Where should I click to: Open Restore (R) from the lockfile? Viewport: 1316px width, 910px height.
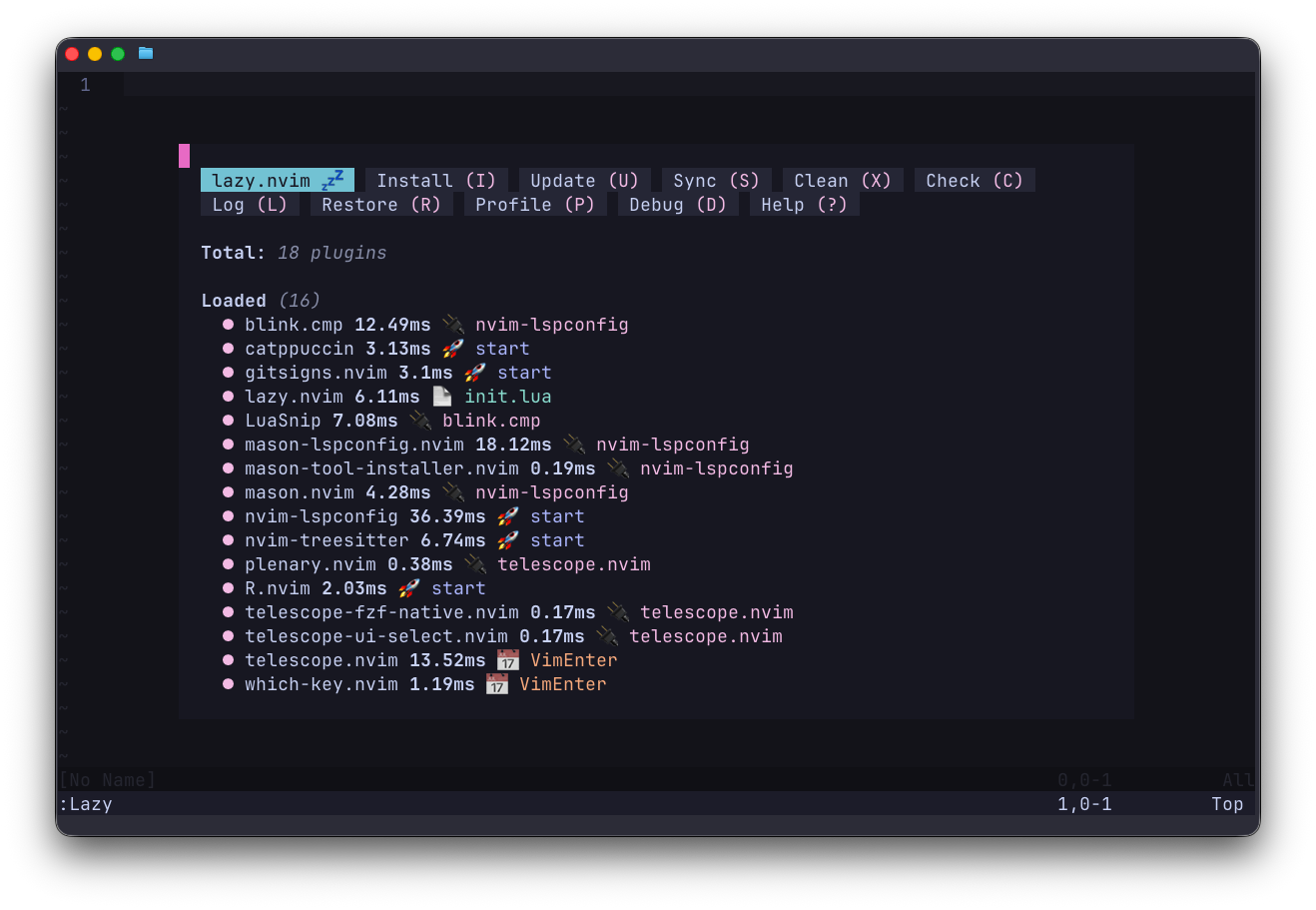381,205
